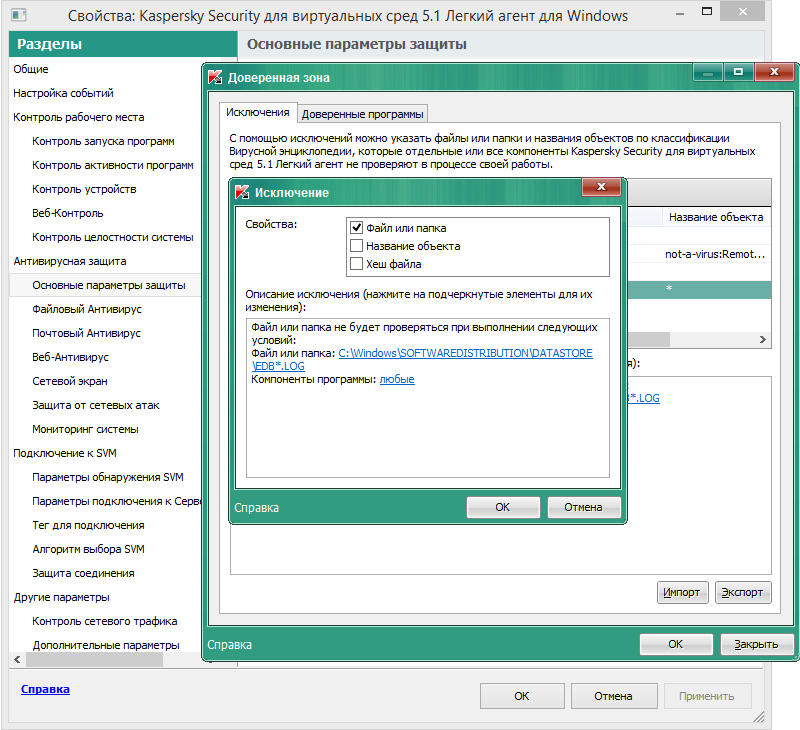Open the C:\Windows\SOFTWAREDISTRIBUTION\DATASTORE path link

click(465, 353)
